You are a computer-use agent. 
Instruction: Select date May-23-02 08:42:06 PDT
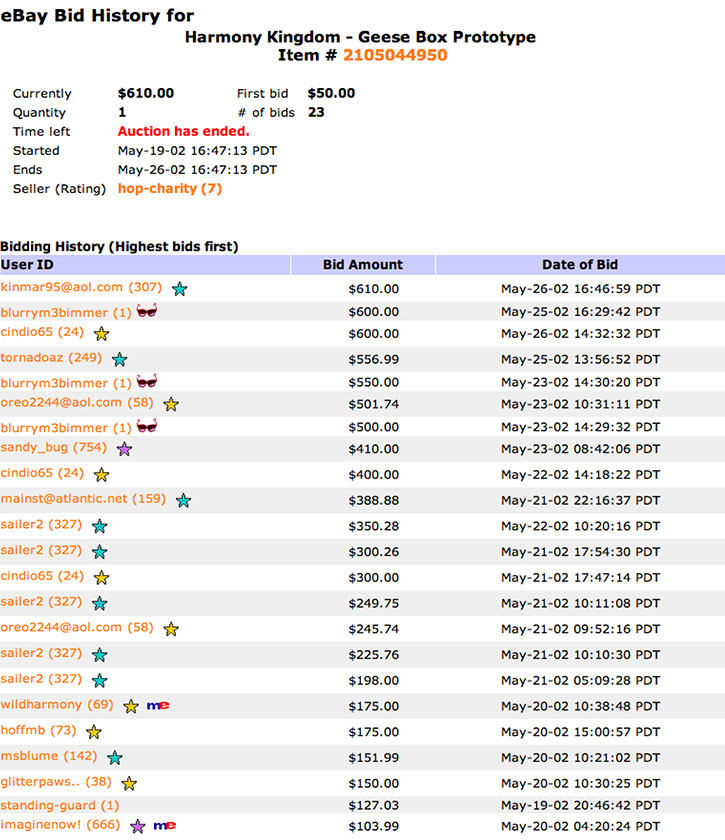point(580,449)
